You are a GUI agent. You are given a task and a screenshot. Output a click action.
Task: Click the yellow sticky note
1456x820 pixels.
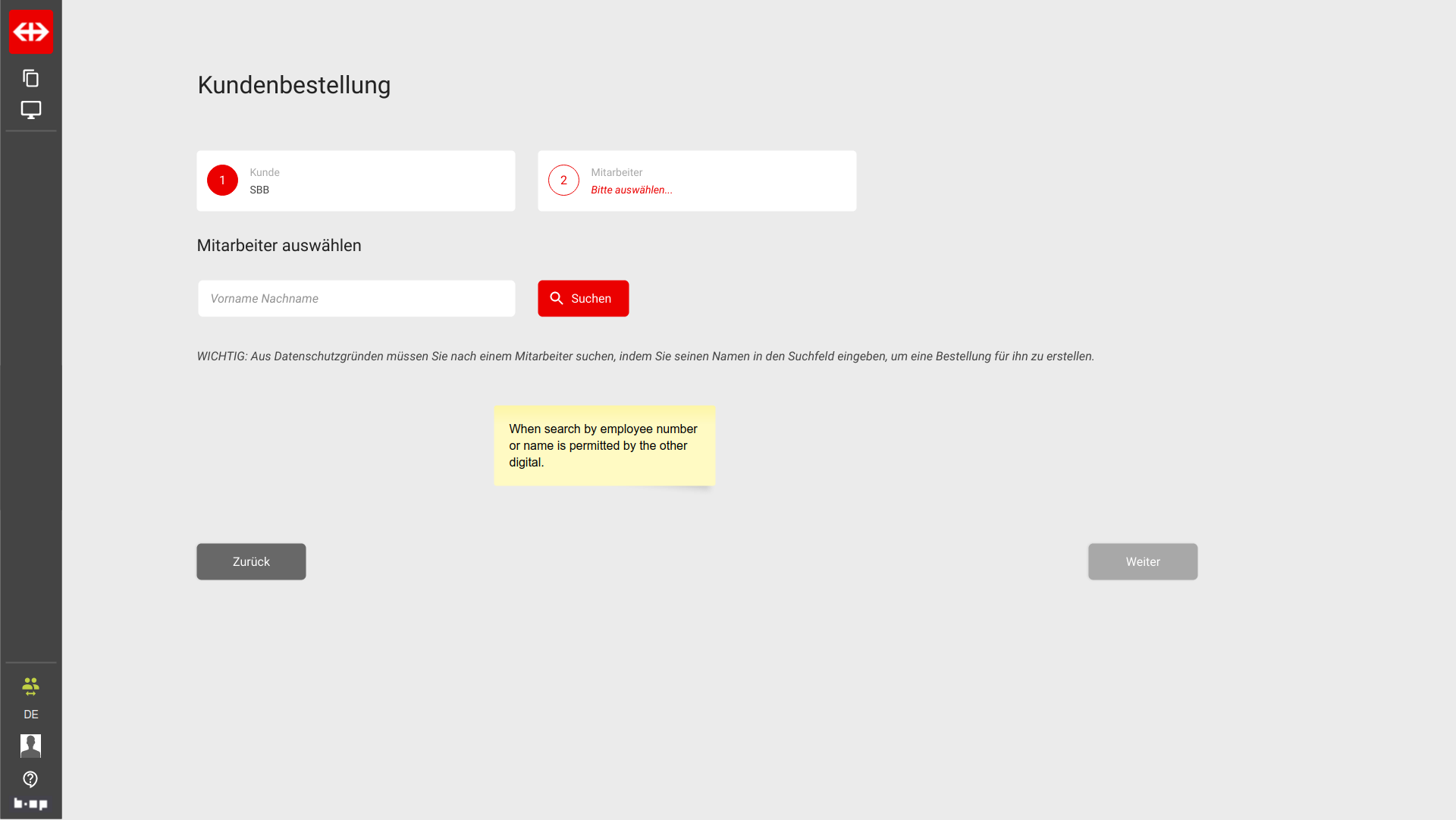(x=604, y=446)
